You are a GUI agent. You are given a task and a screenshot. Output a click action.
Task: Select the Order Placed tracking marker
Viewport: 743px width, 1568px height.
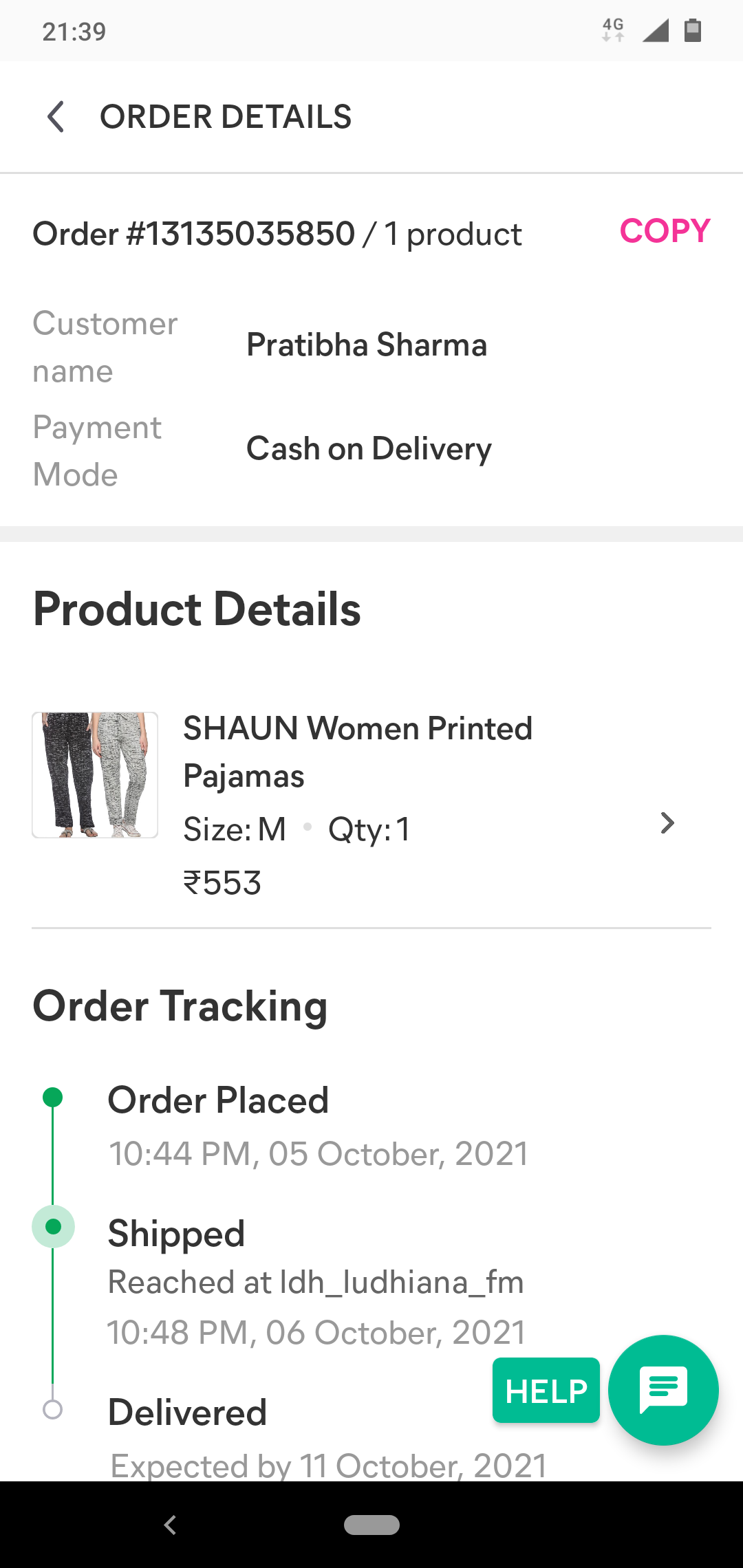(x=53, y=1097)
